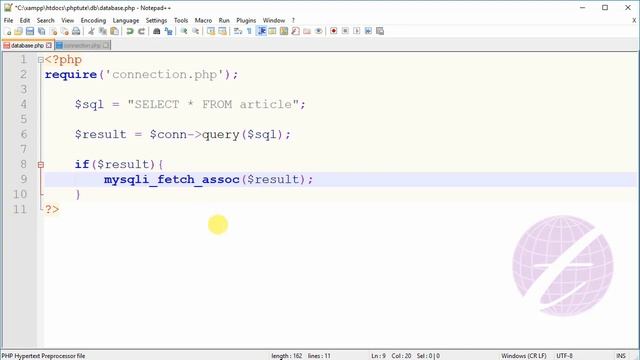The width and height of the screenshot is (640, 360).
Task: Click on the require keyword
Action: (x=71, y=75)
